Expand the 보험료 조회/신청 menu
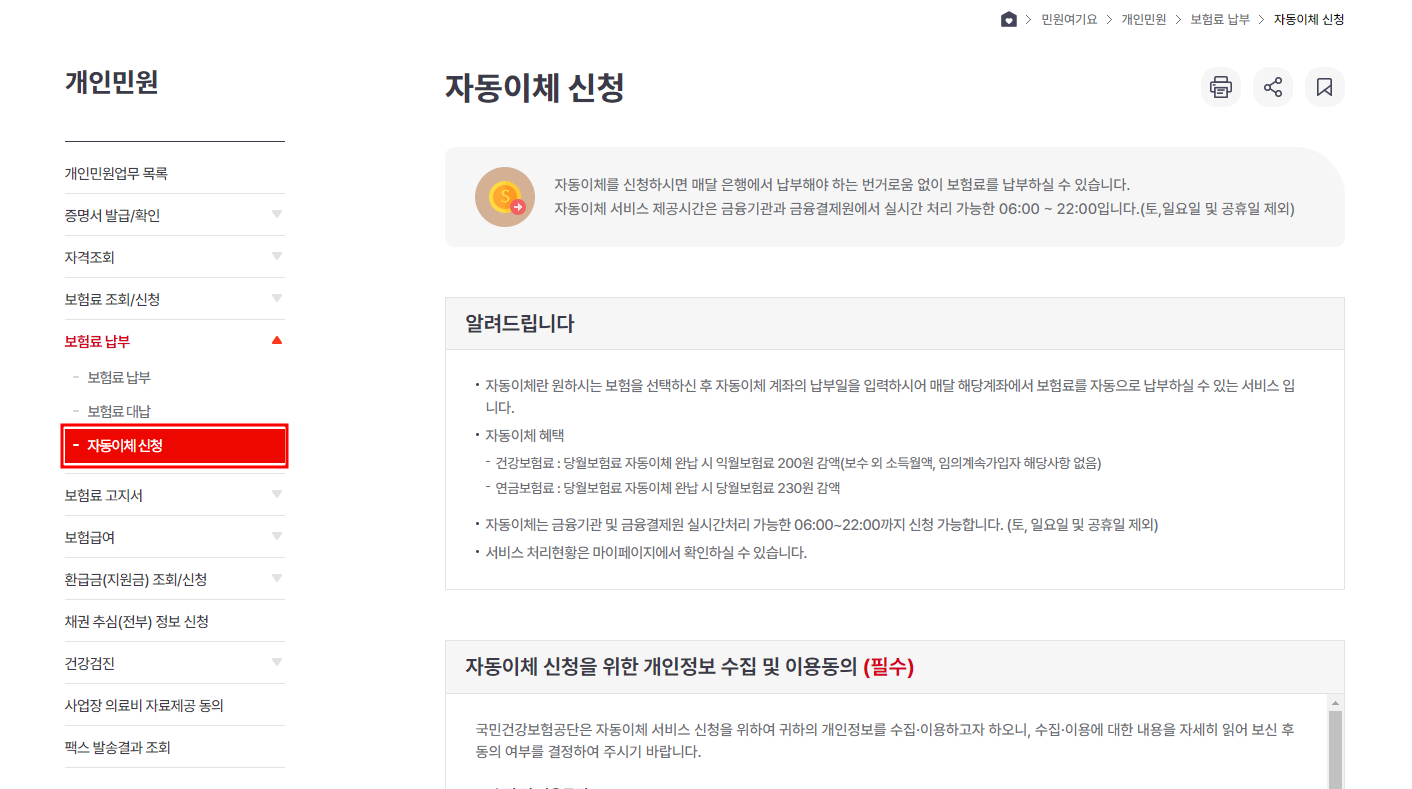The image size is (1412, 789). 277,298
